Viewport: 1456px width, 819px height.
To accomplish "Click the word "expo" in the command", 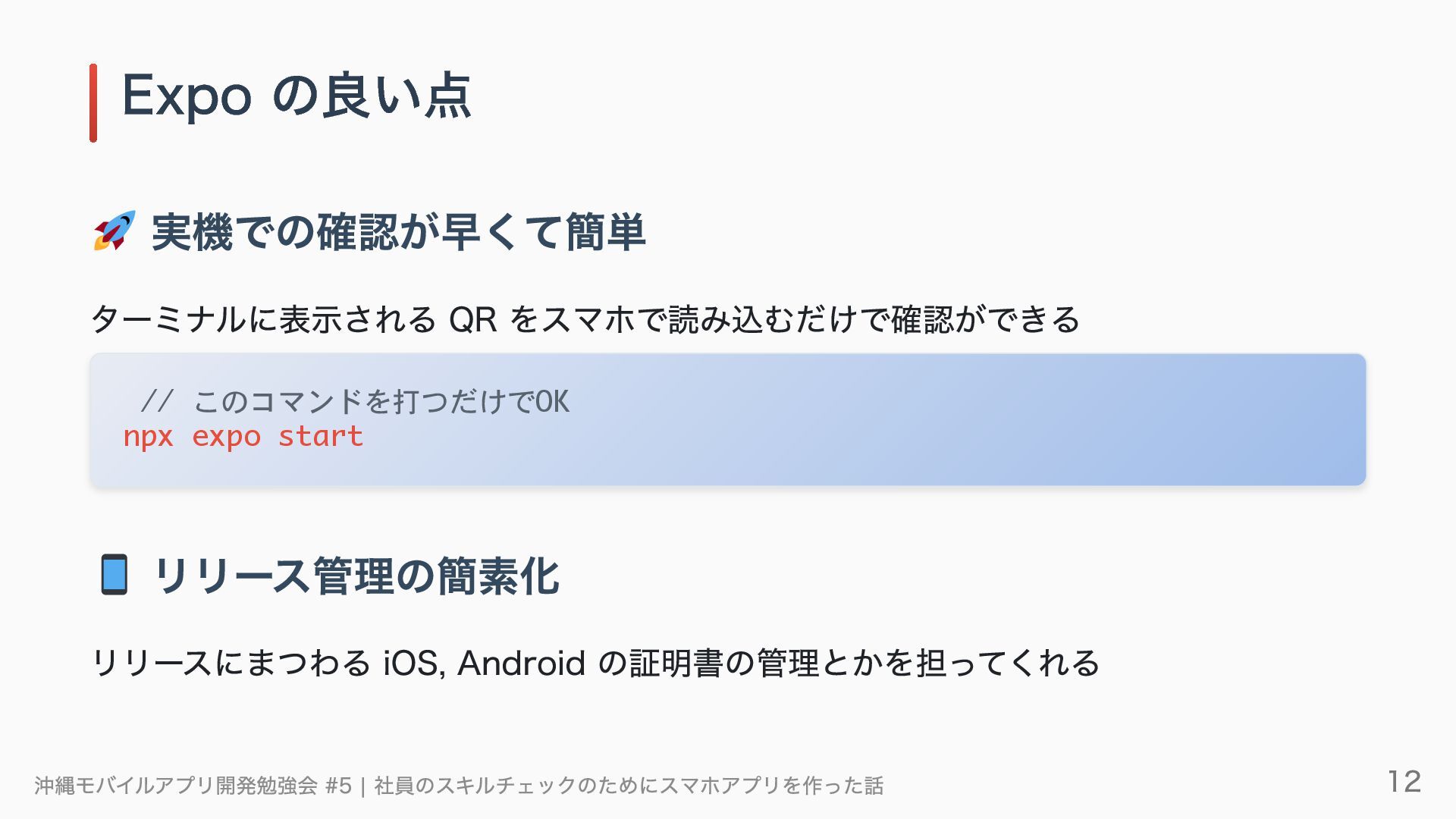I will 226,438.
